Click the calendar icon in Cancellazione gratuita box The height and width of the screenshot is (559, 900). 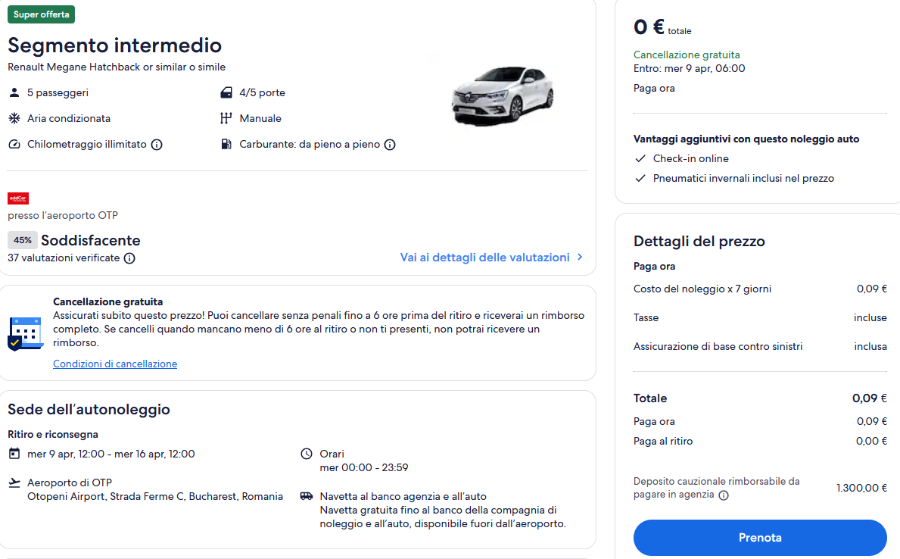pyautogui.click(x=25, y=333)
